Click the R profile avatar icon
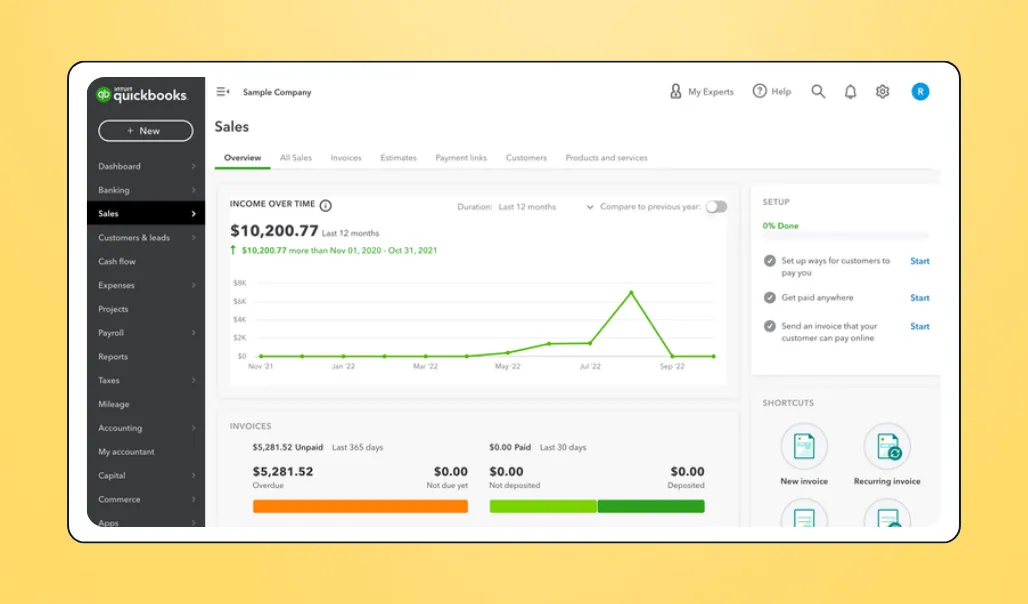This screenshot has width=1028, height=604. 919,91
